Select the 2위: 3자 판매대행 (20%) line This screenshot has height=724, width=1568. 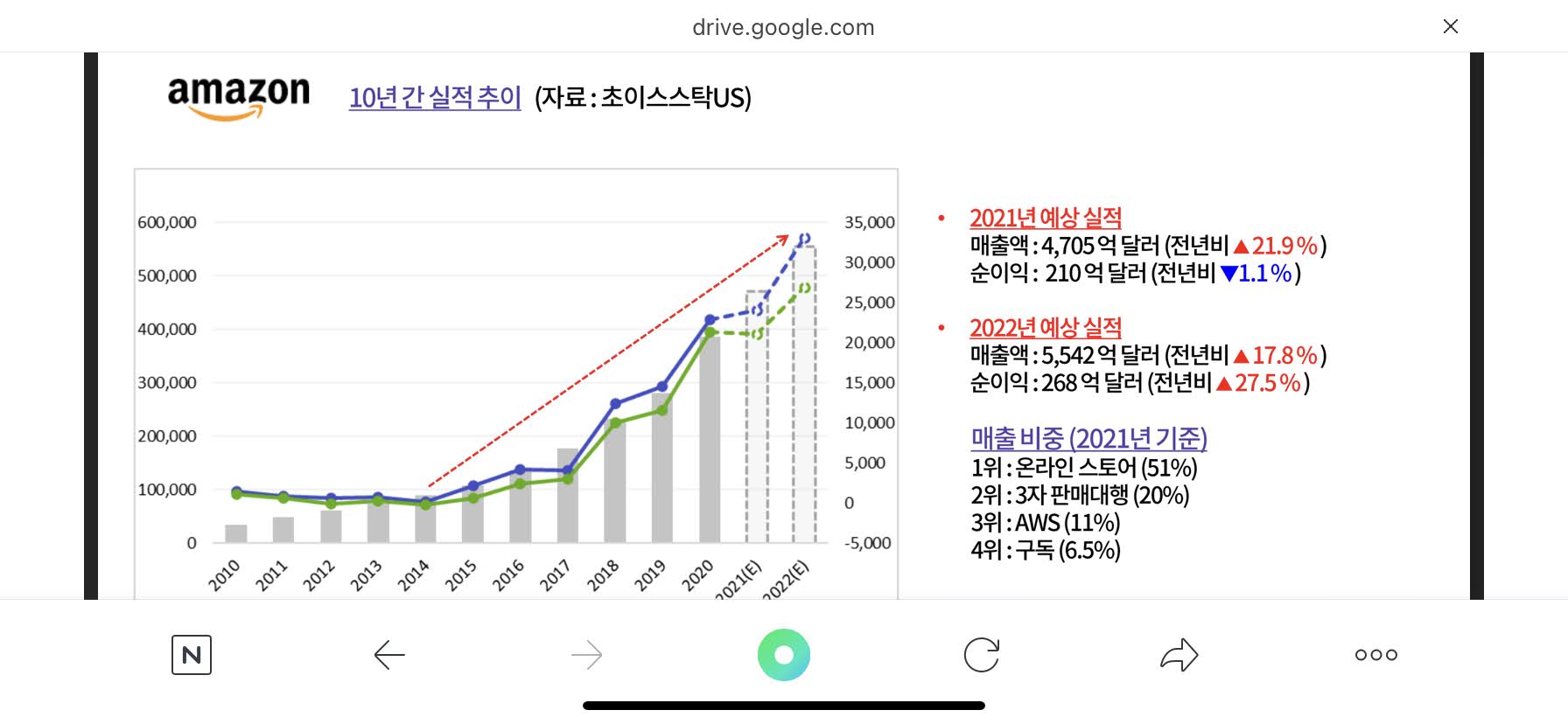[1080, 496]
